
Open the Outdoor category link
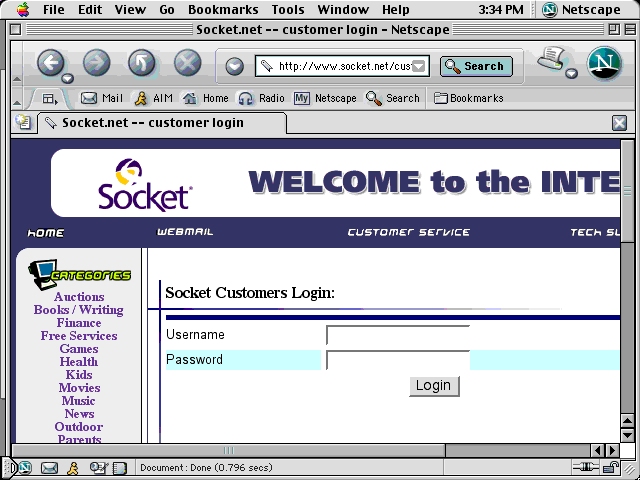point(79,427)
